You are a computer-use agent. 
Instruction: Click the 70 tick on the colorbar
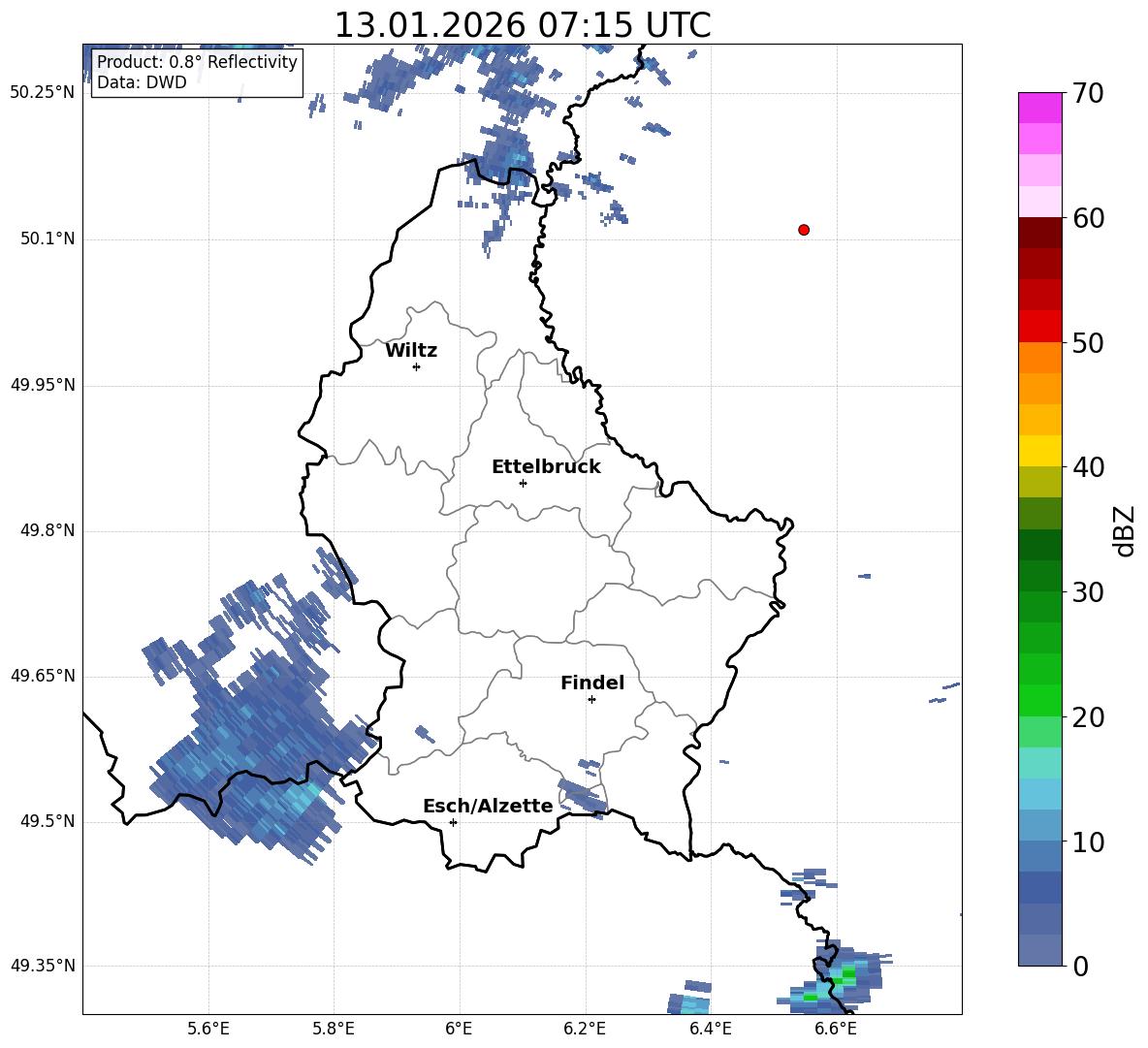(x=1088, y=94)
